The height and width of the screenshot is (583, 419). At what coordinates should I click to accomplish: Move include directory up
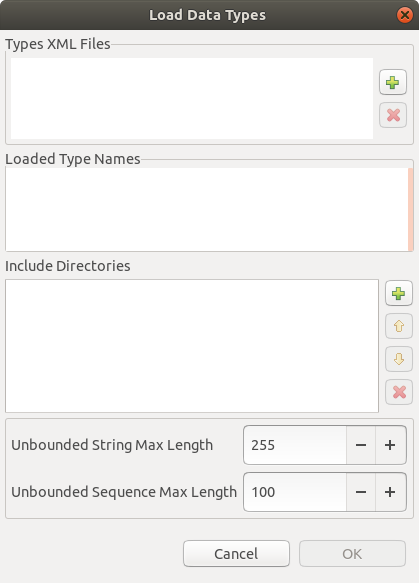click(x=399, y=326)
